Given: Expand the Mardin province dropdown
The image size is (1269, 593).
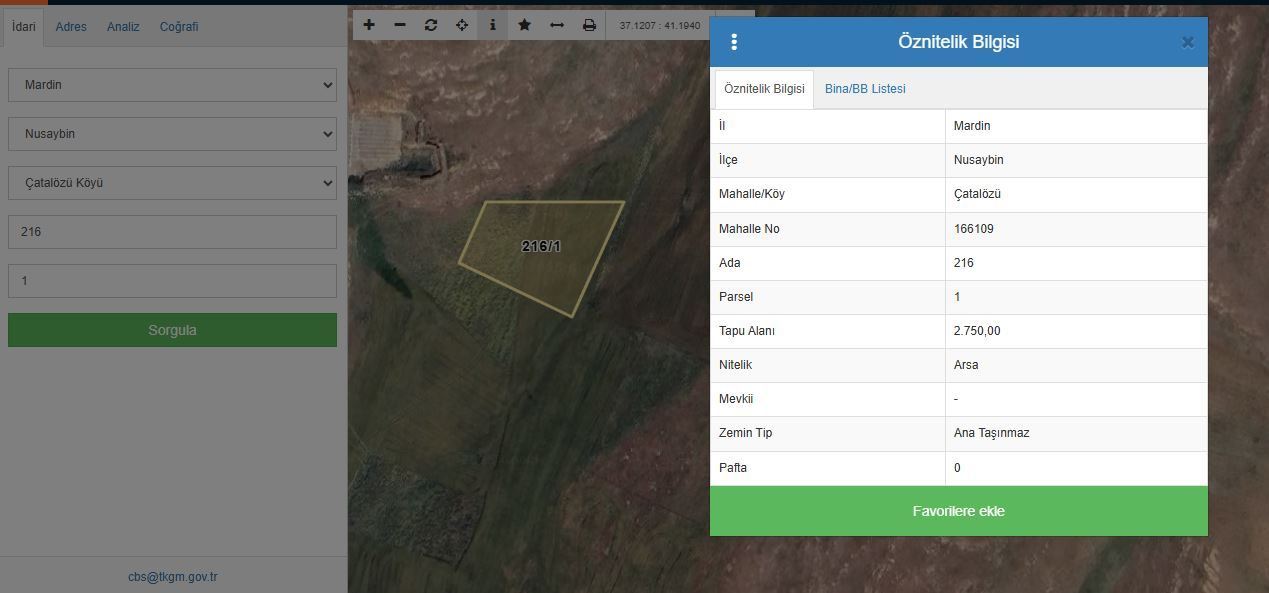Looking at the screenshot, I should pos(172,85).
